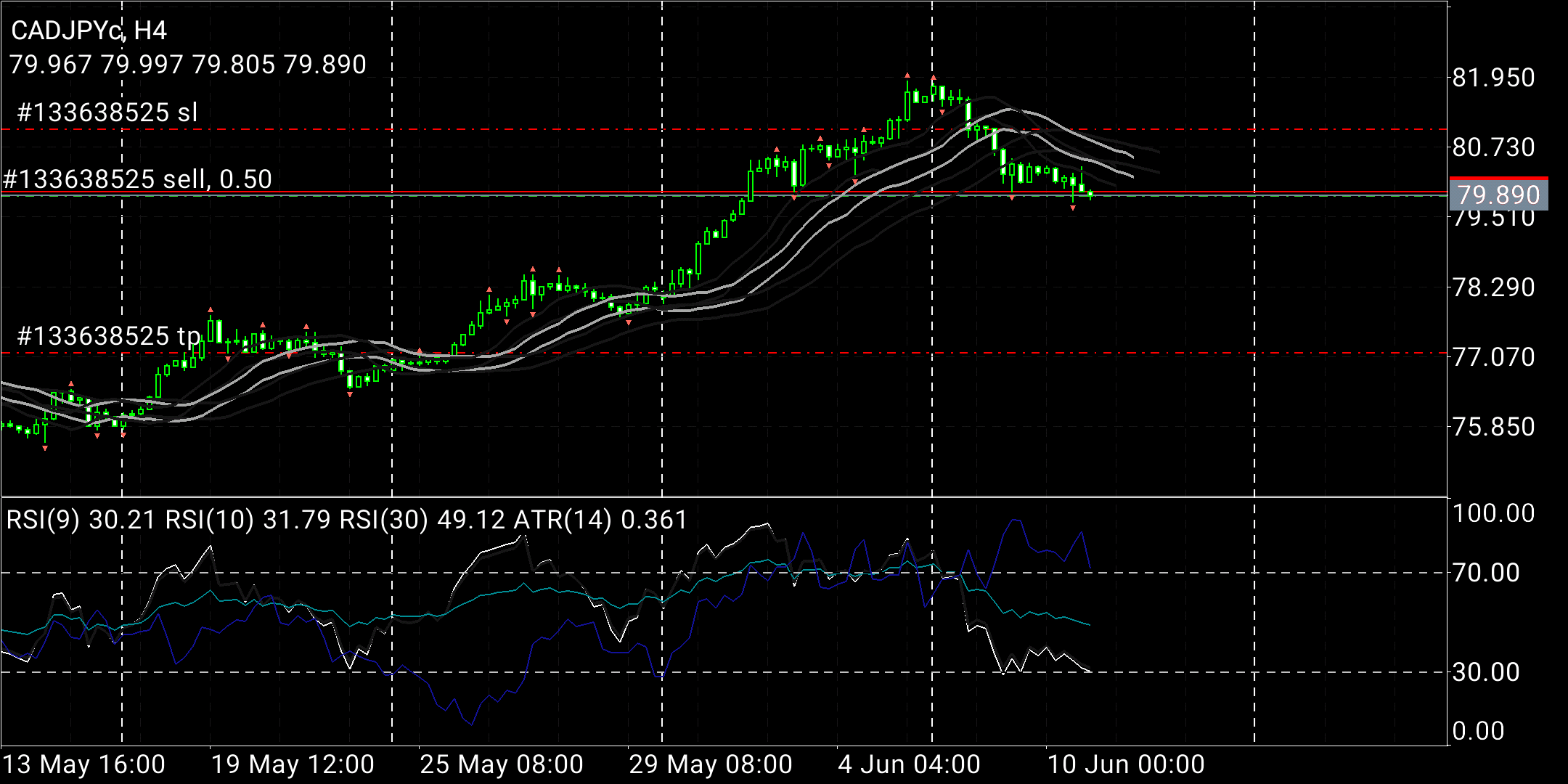Click the 79.890 current price tag
The image size is (1568, 784).
point(1498,195)
